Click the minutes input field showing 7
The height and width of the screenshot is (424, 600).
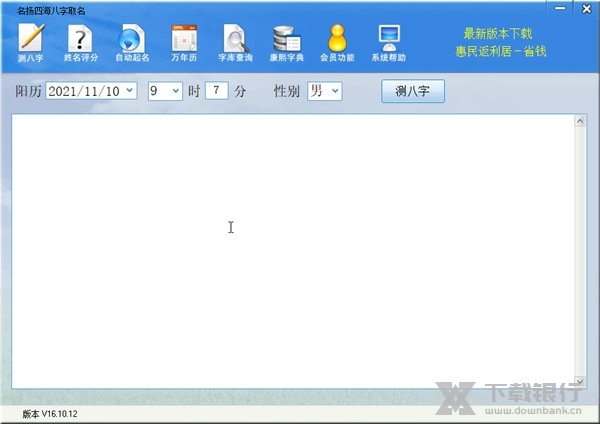tap(217, 91)
